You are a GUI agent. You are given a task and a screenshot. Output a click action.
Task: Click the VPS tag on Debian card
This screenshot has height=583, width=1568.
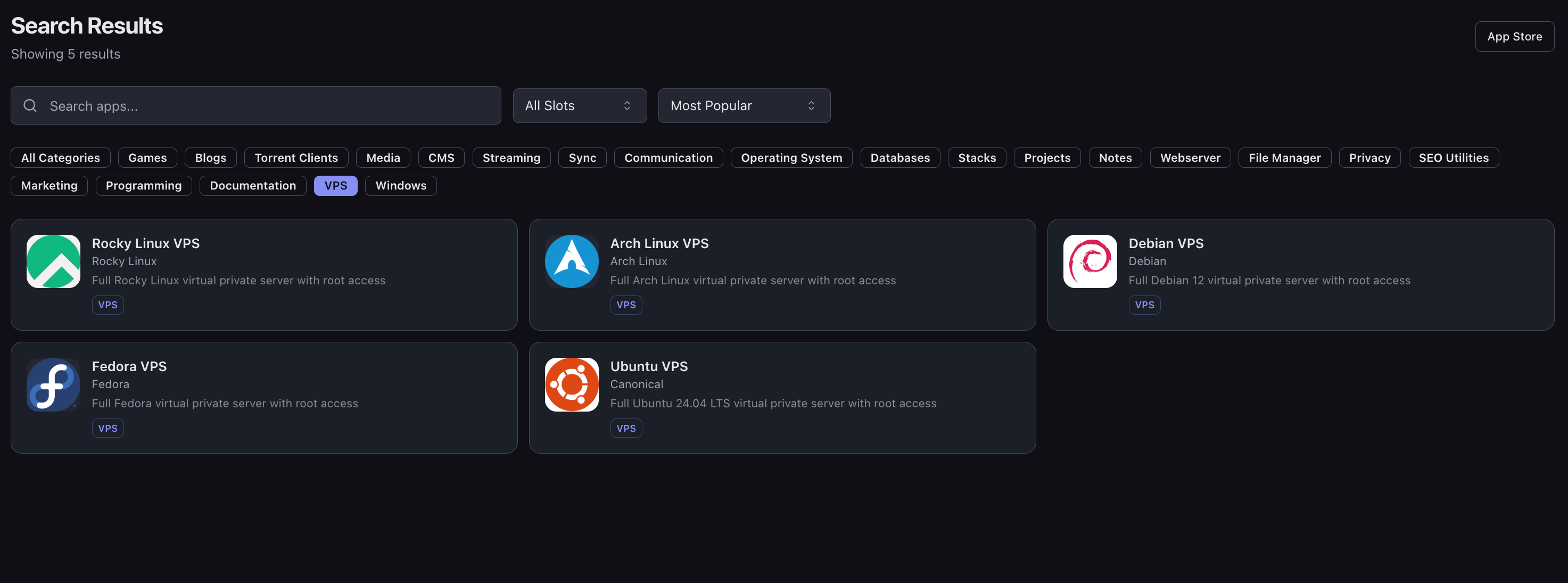(x=1144, y=305)
